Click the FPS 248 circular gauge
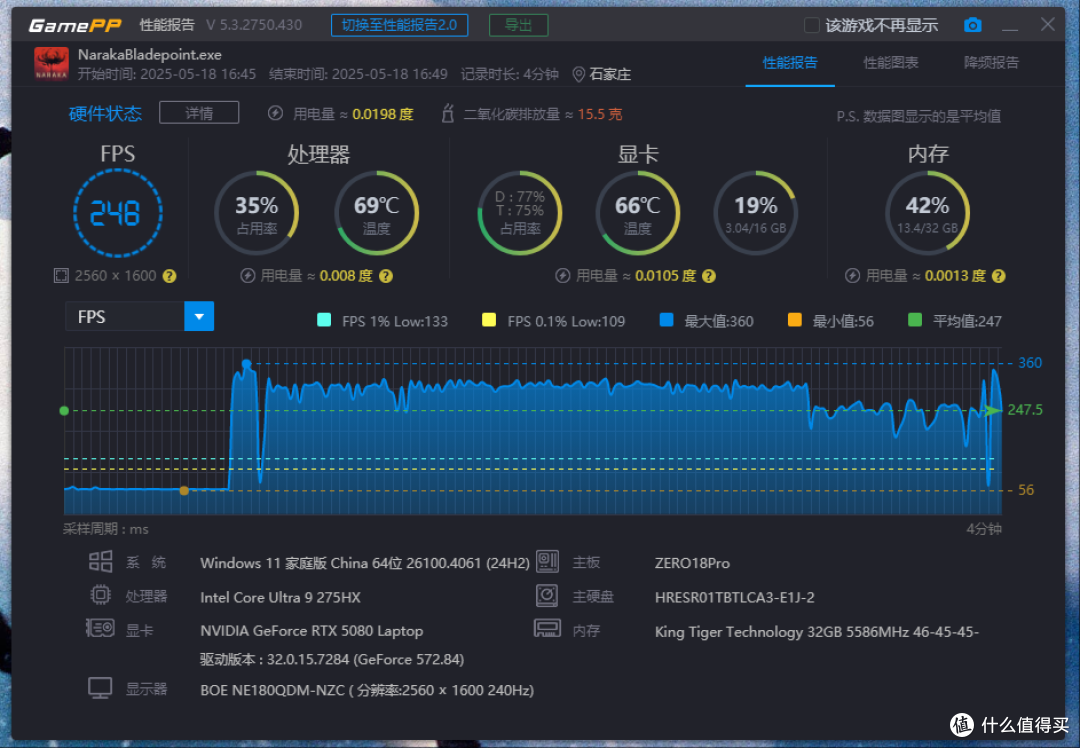The image size is (1080, 748). (118, 214)
